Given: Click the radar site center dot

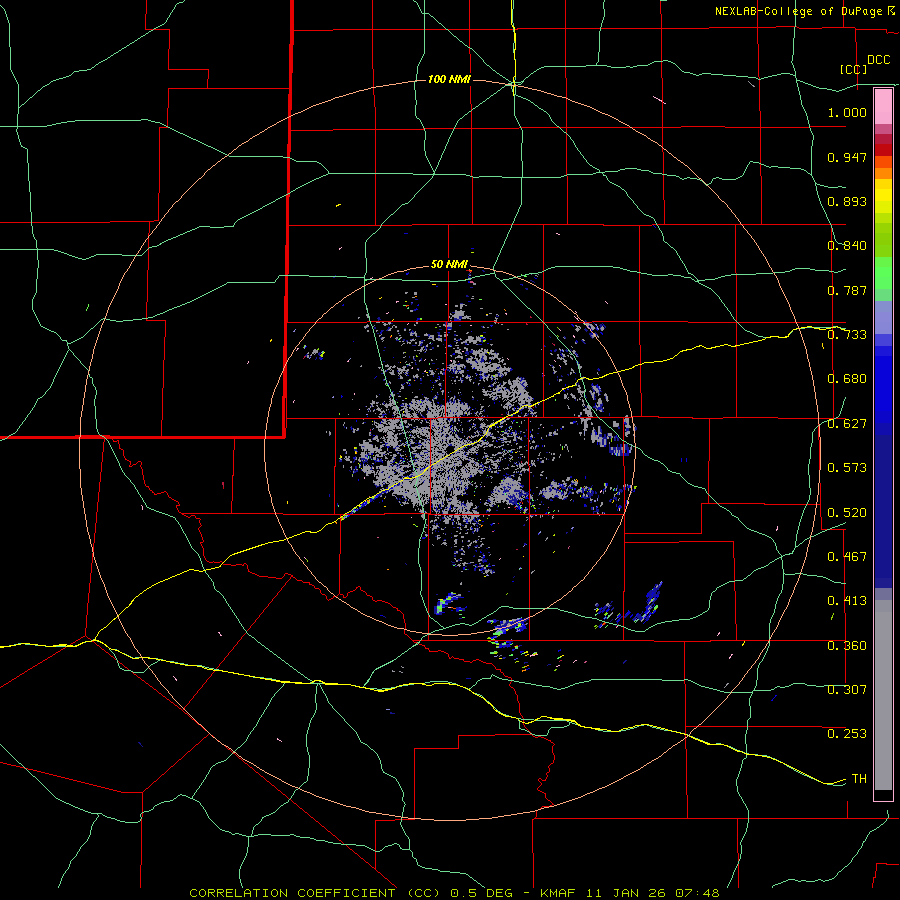Looking at the screenshot, I should 450,448.
